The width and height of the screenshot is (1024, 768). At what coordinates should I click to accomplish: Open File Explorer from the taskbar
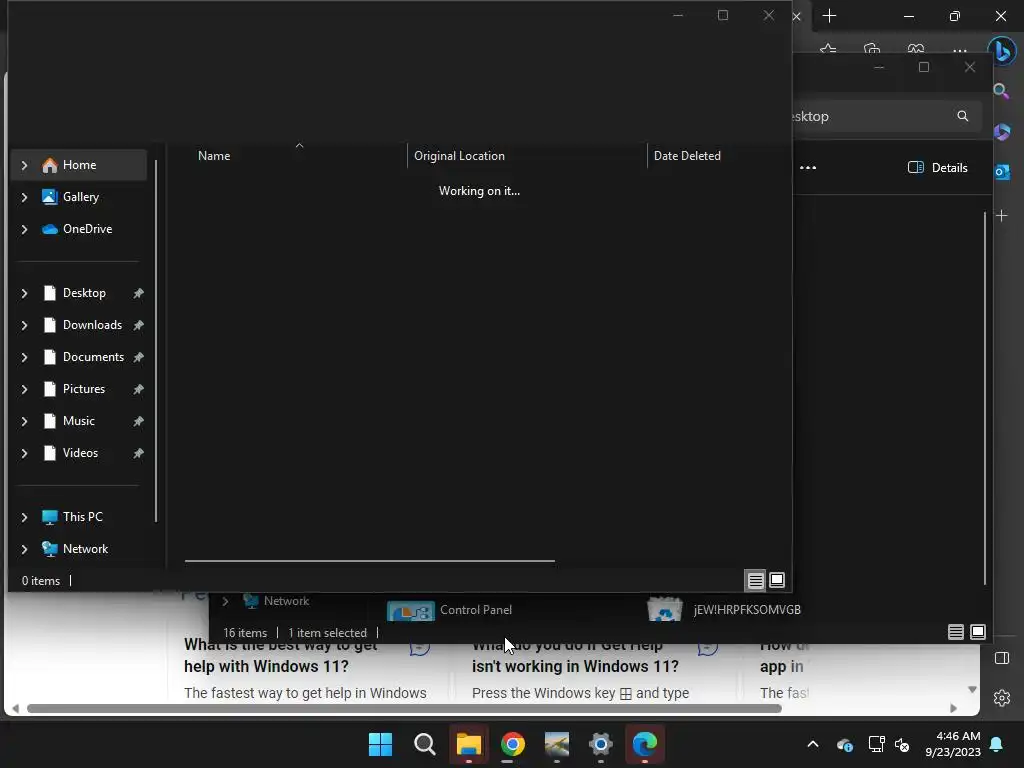pyautogui.click(x=468, y=744)
